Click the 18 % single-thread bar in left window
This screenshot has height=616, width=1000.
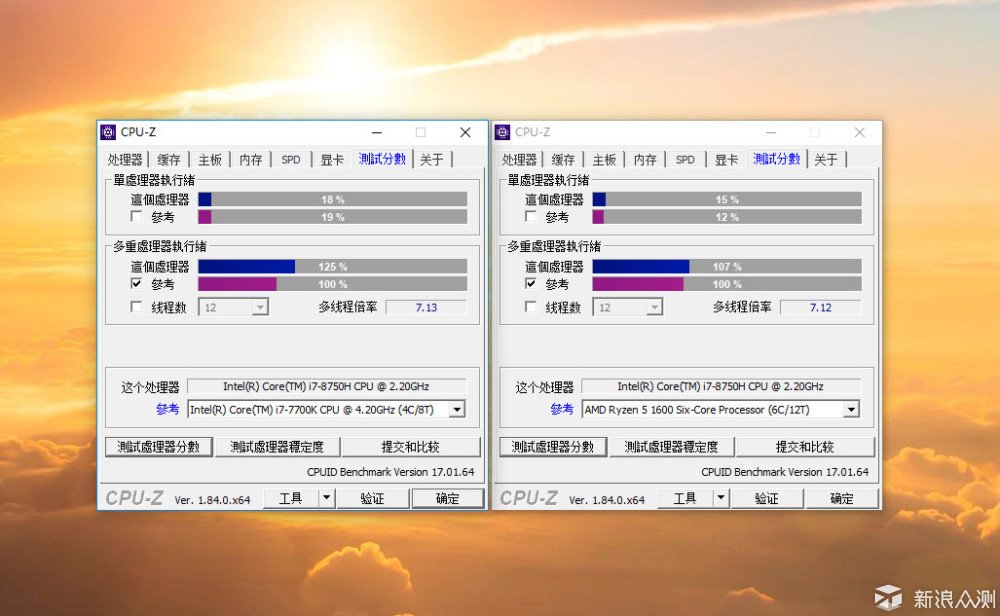click(x=332, y=200)
